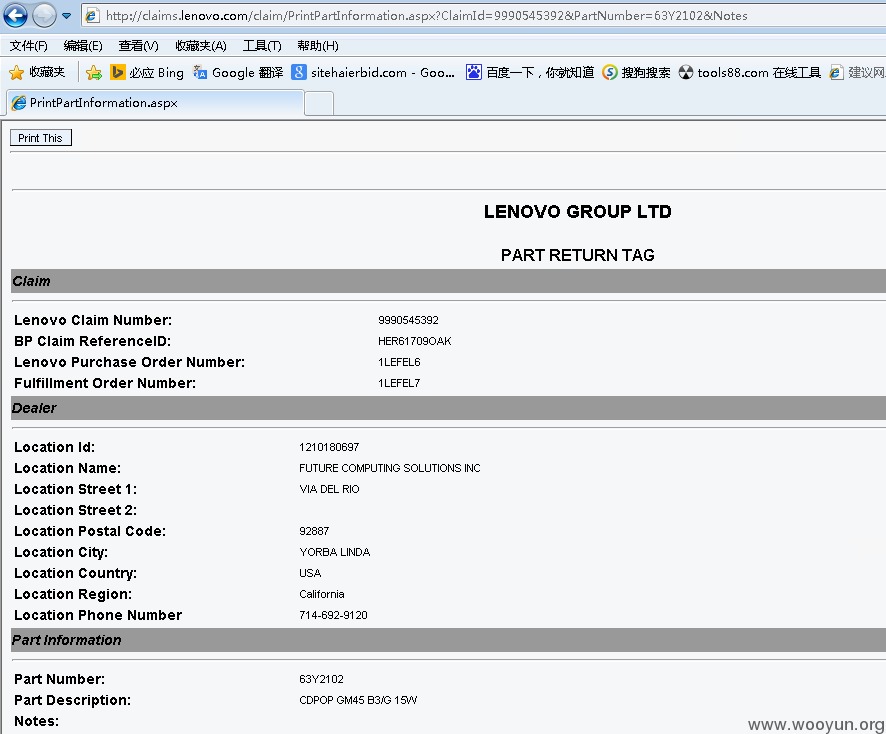Click the 收藏夹 favorites star button
The width and height of the screenshot is (886, 734).
[37, 72]
